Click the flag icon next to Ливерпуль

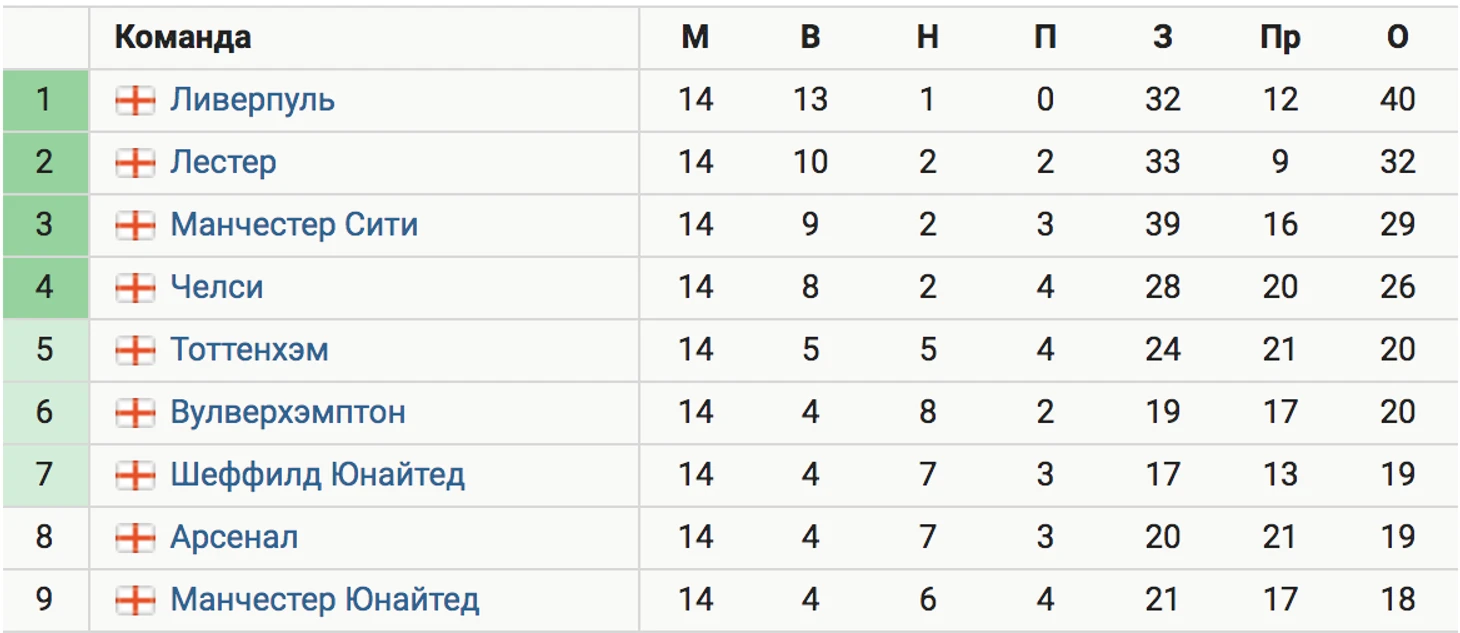click(x=135, y=100)
